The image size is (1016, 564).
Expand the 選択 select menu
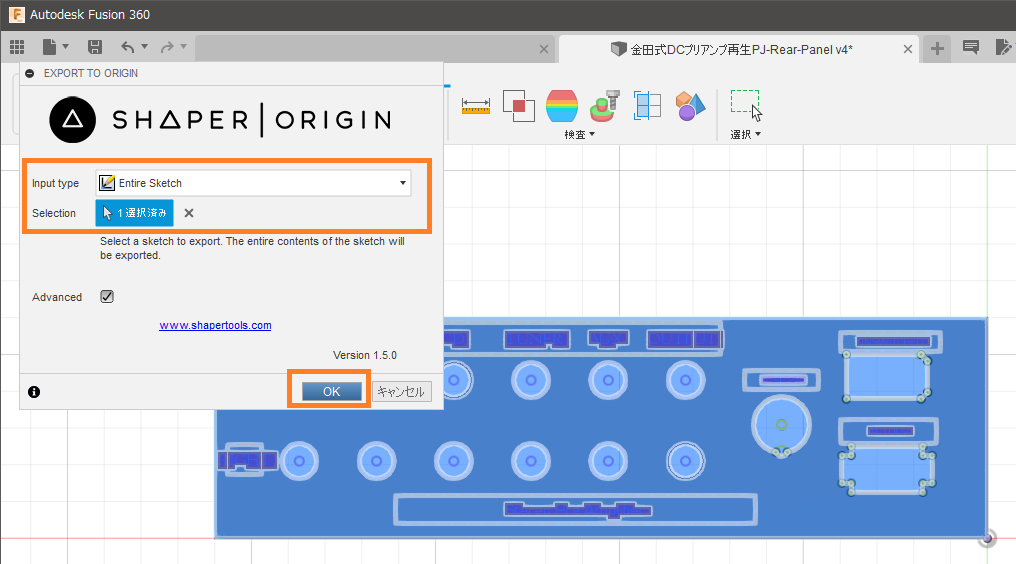click(x=746, y=134)
